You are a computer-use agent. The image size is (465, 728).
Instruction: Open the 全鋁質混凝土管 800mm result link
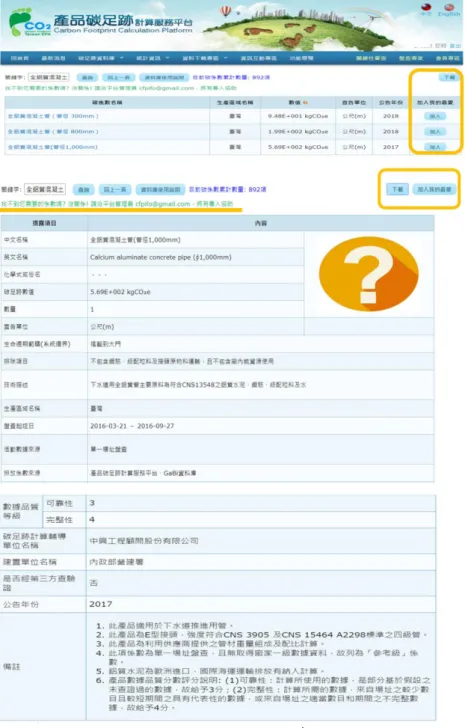(53, 132)
